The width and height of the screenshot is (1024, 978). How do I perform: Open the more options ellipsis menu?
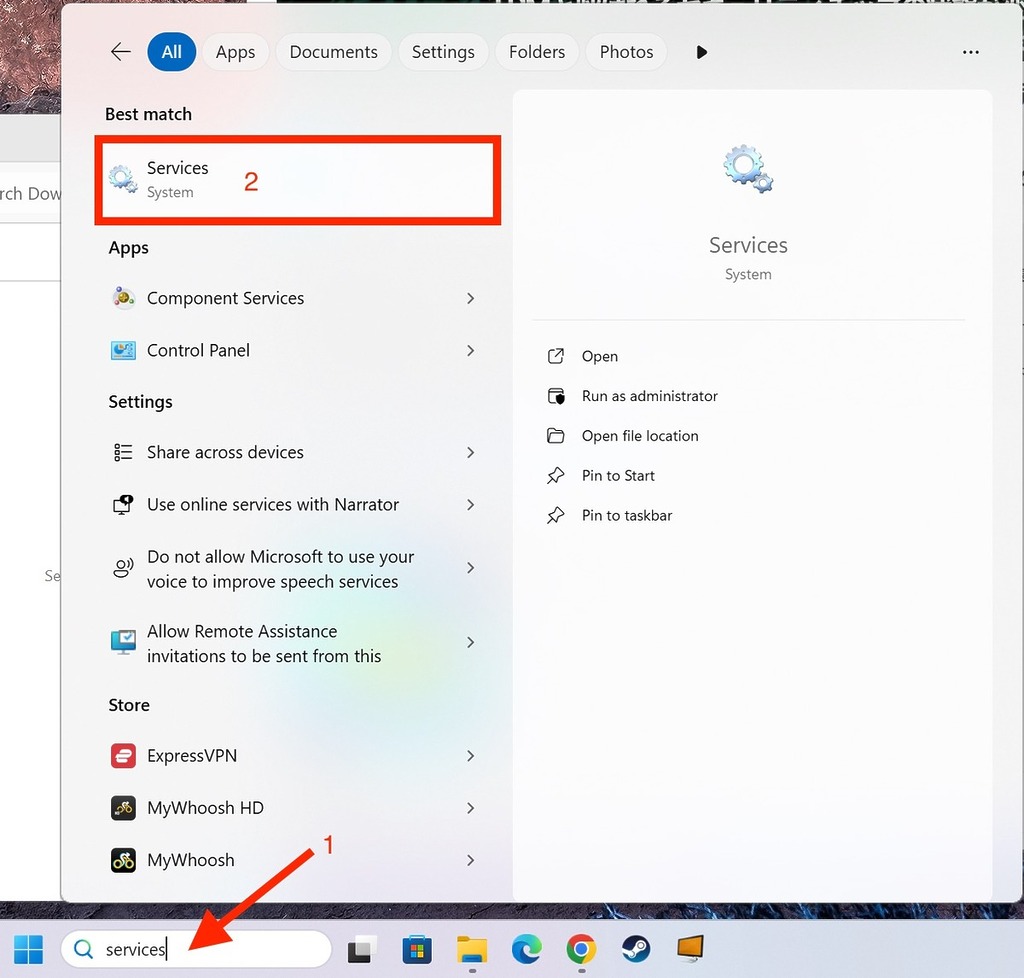pos(970,51)
